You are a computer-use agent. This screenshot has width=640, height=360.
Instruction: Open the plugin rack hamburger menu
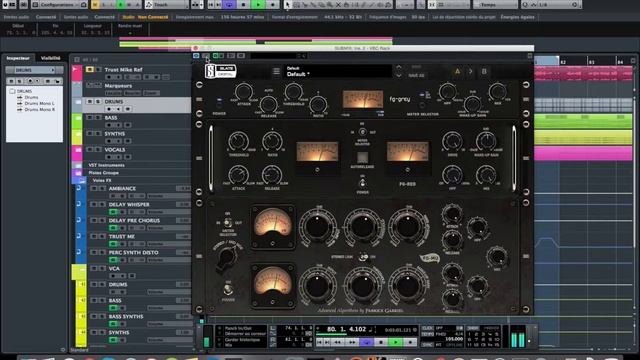[x=276, y=72]
